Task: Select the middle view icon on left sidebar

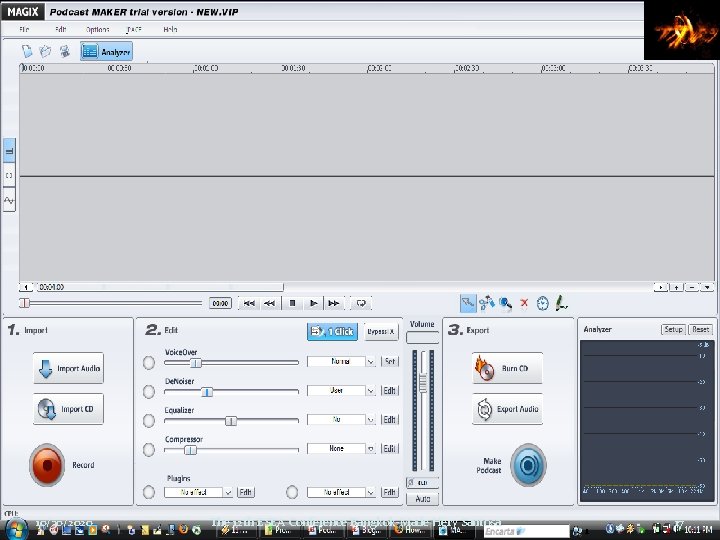Action: (x=9, y=175)
